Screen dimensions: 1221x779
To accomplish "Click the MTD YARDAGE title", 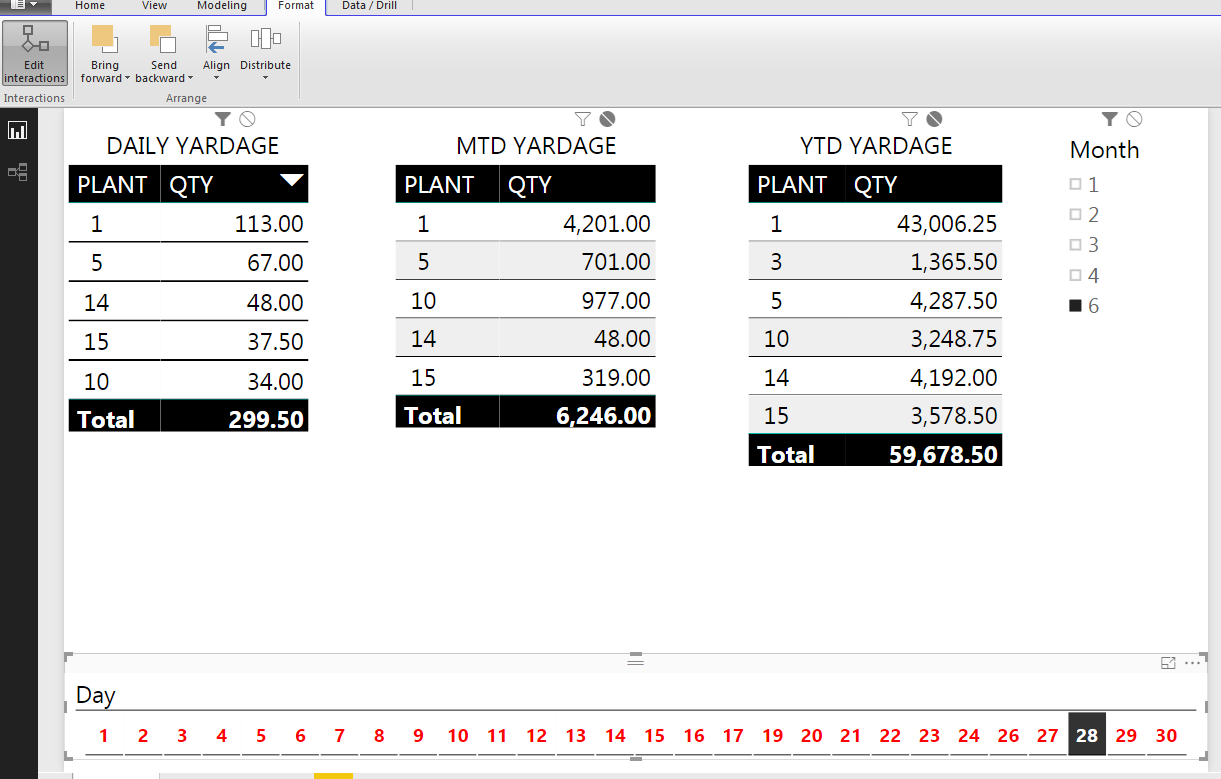I will 536,146.
